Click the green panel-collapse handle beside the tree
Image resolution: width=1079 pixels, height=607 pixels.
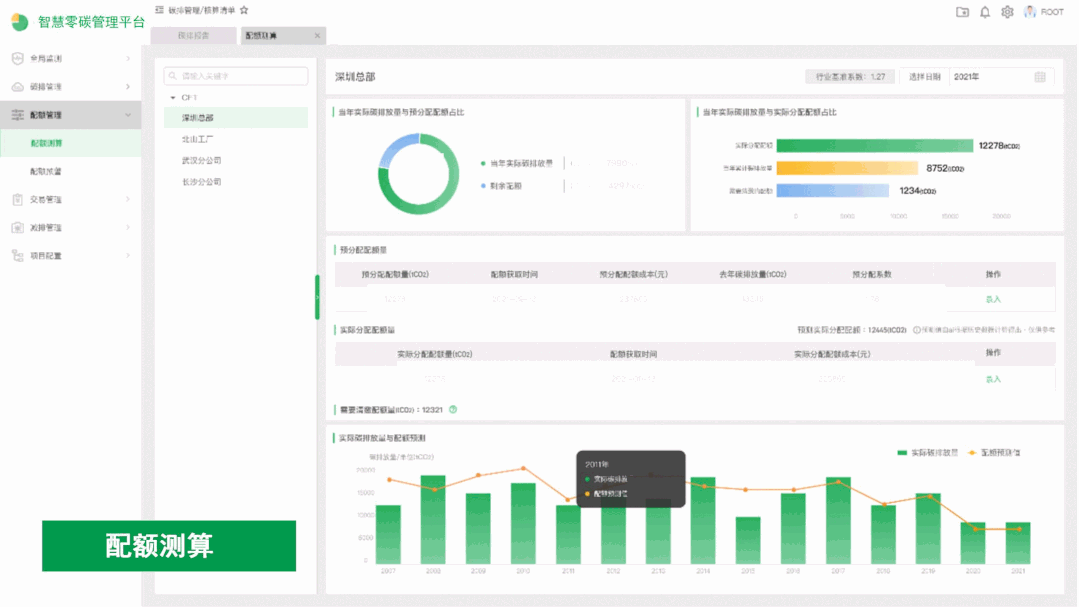(x=317, y=297)
